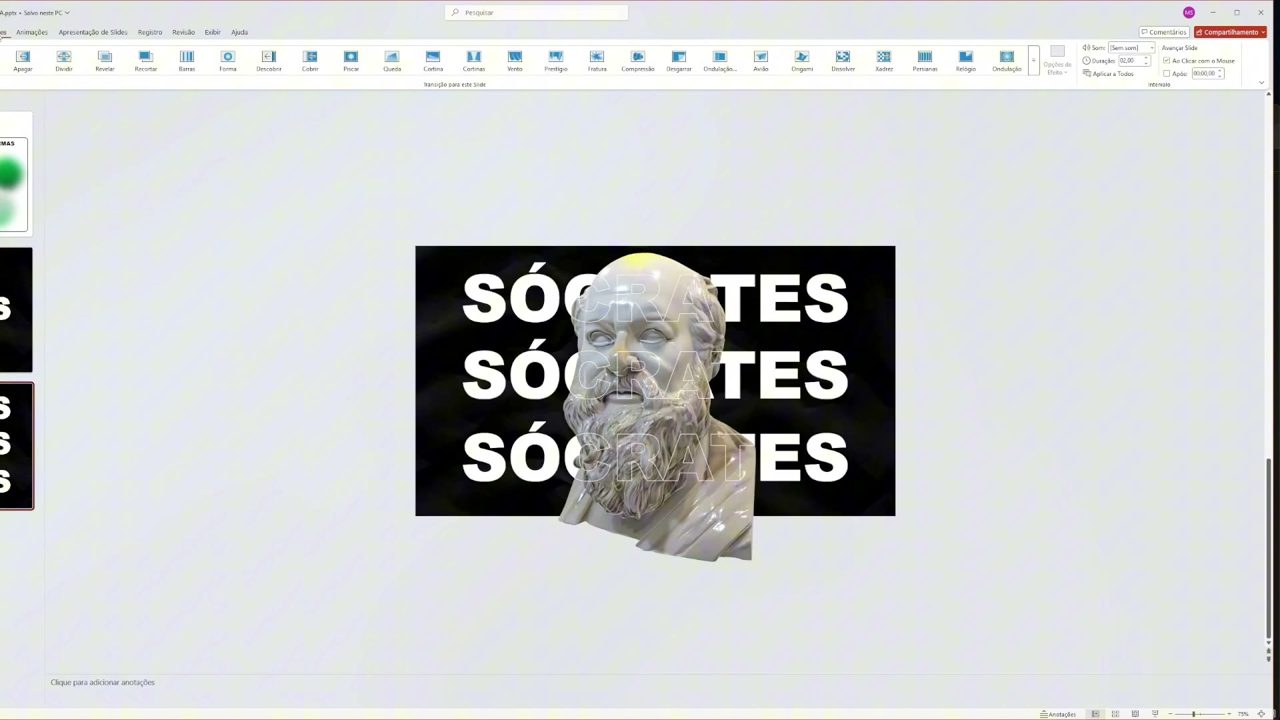Apply the Origami transition
Image resolution: width=1280 pixels, height=720 pixels.
pyautogui.click(x=802, y=61)
